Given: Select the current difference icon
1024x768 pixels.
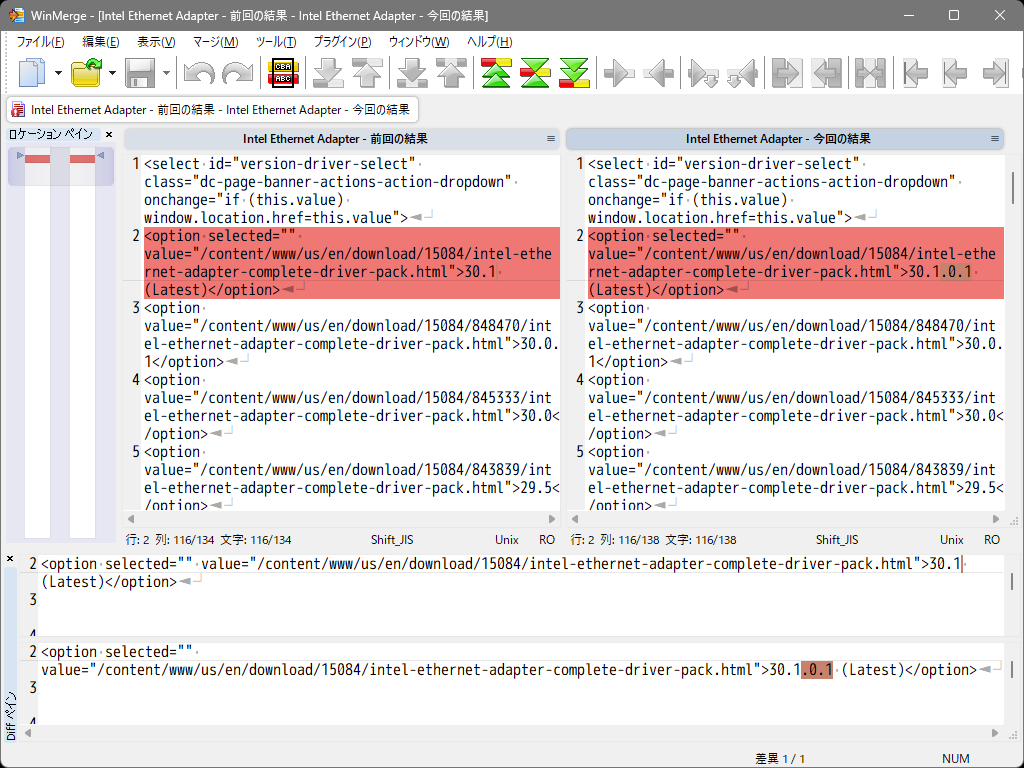Looking at the screenshot, I should [536, 72].
